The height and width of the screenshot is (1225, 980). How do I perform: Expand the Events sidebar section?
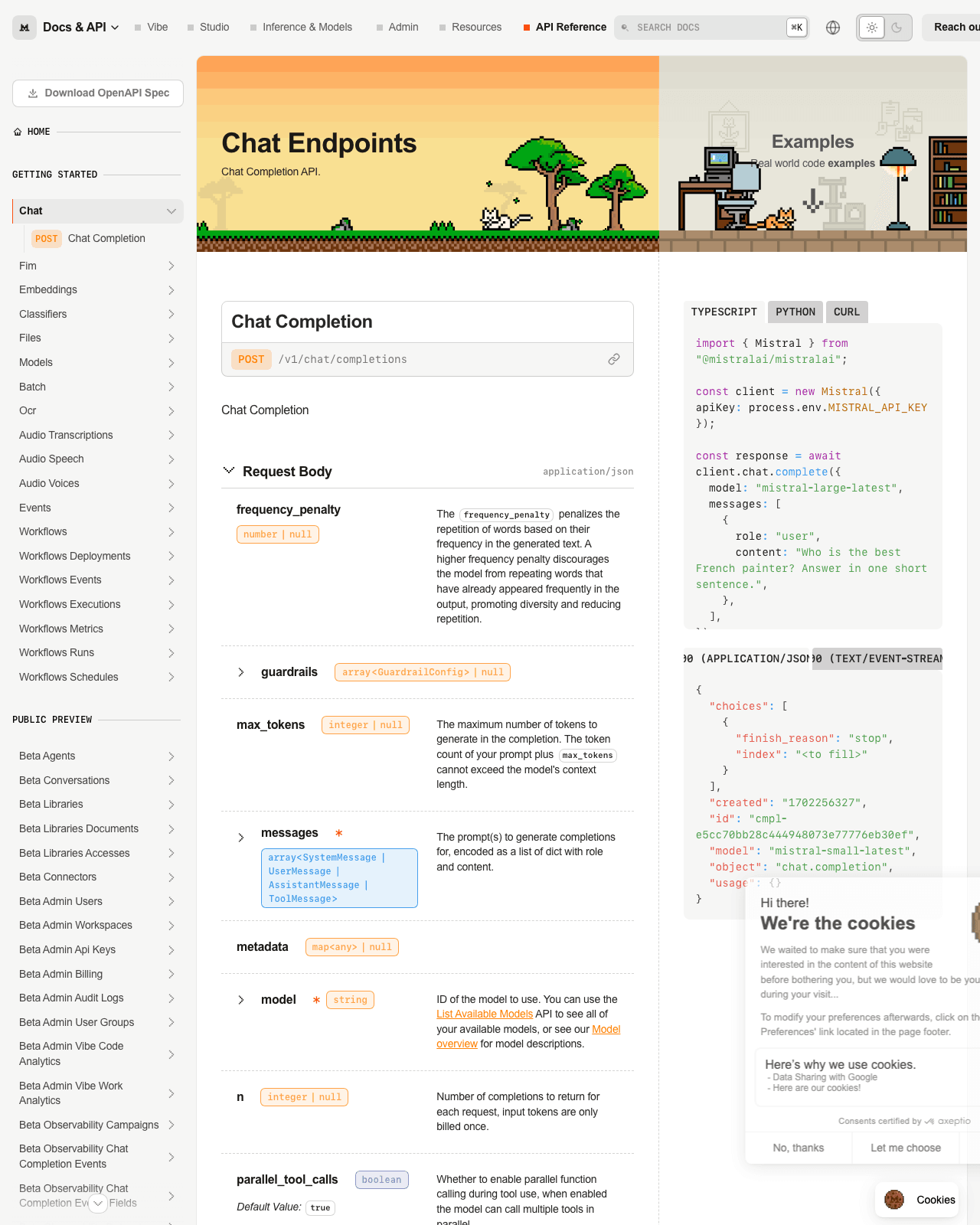tap(171, 508)
